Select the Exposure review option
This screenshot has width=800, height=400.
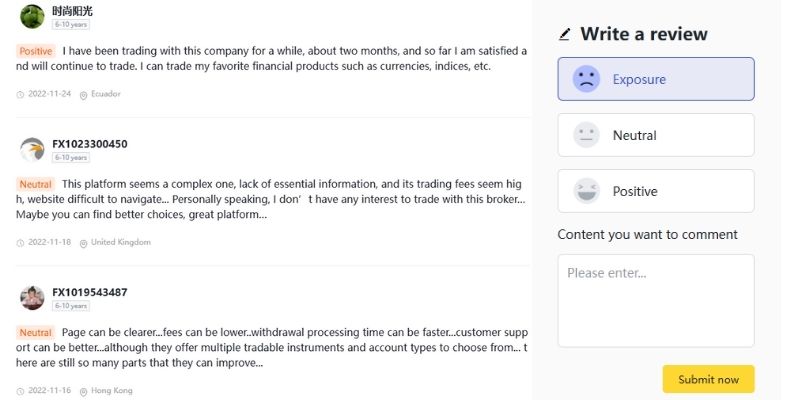click(x=656, y=79)
